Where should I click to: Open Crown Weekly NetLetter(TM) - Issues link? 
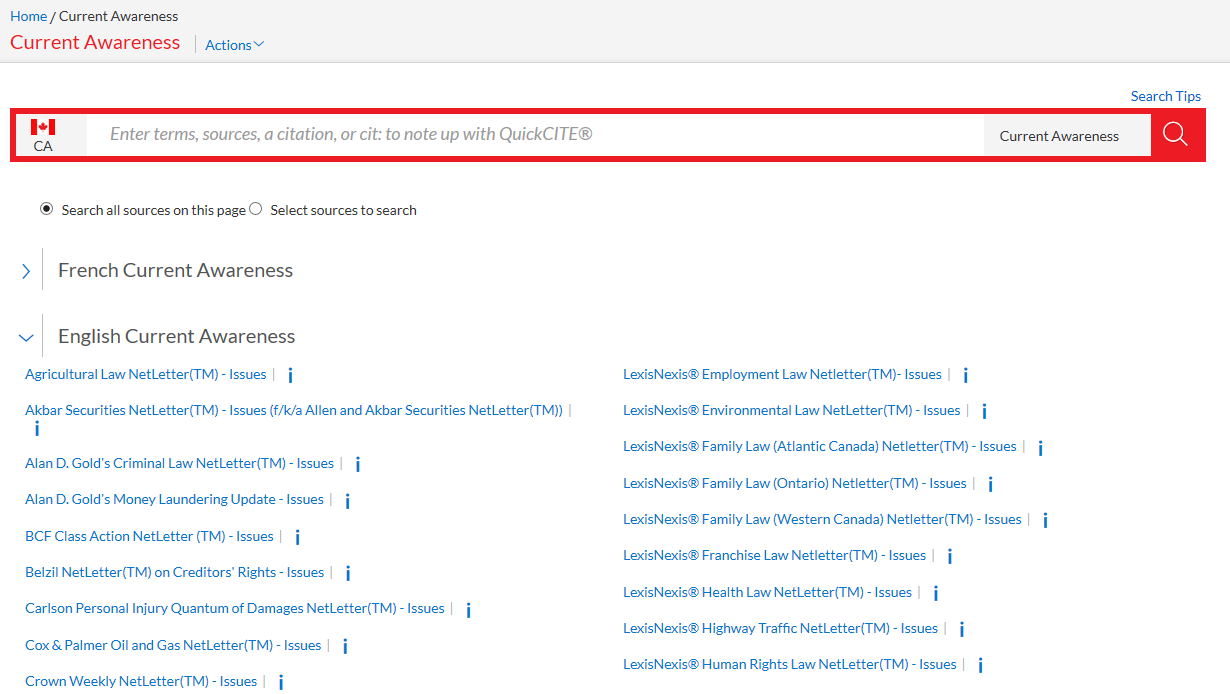point(141,681)
